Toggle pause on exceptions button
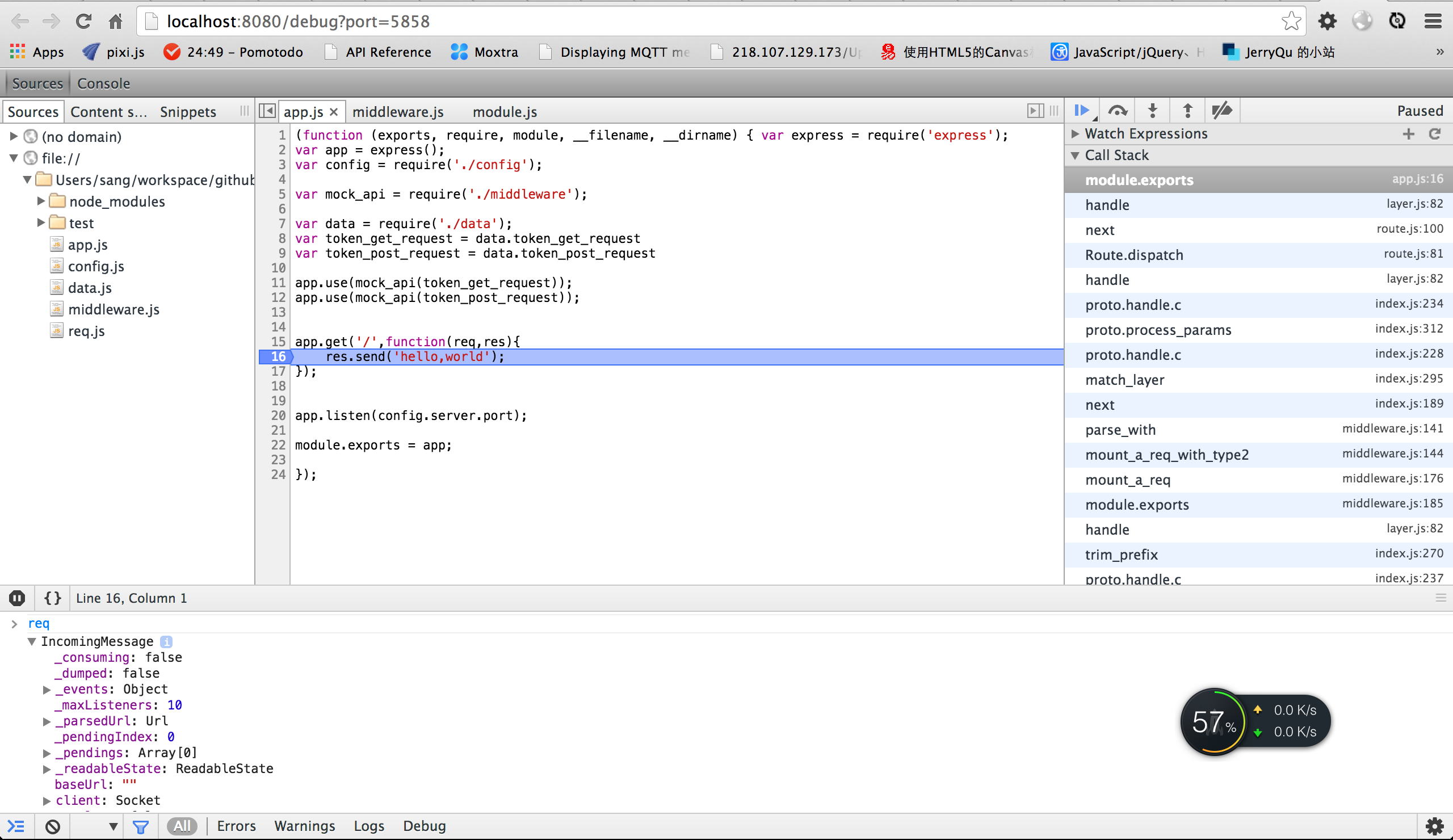Image resolution: width=1453 pixels, height=840 pixels. [x=17, y=598]
